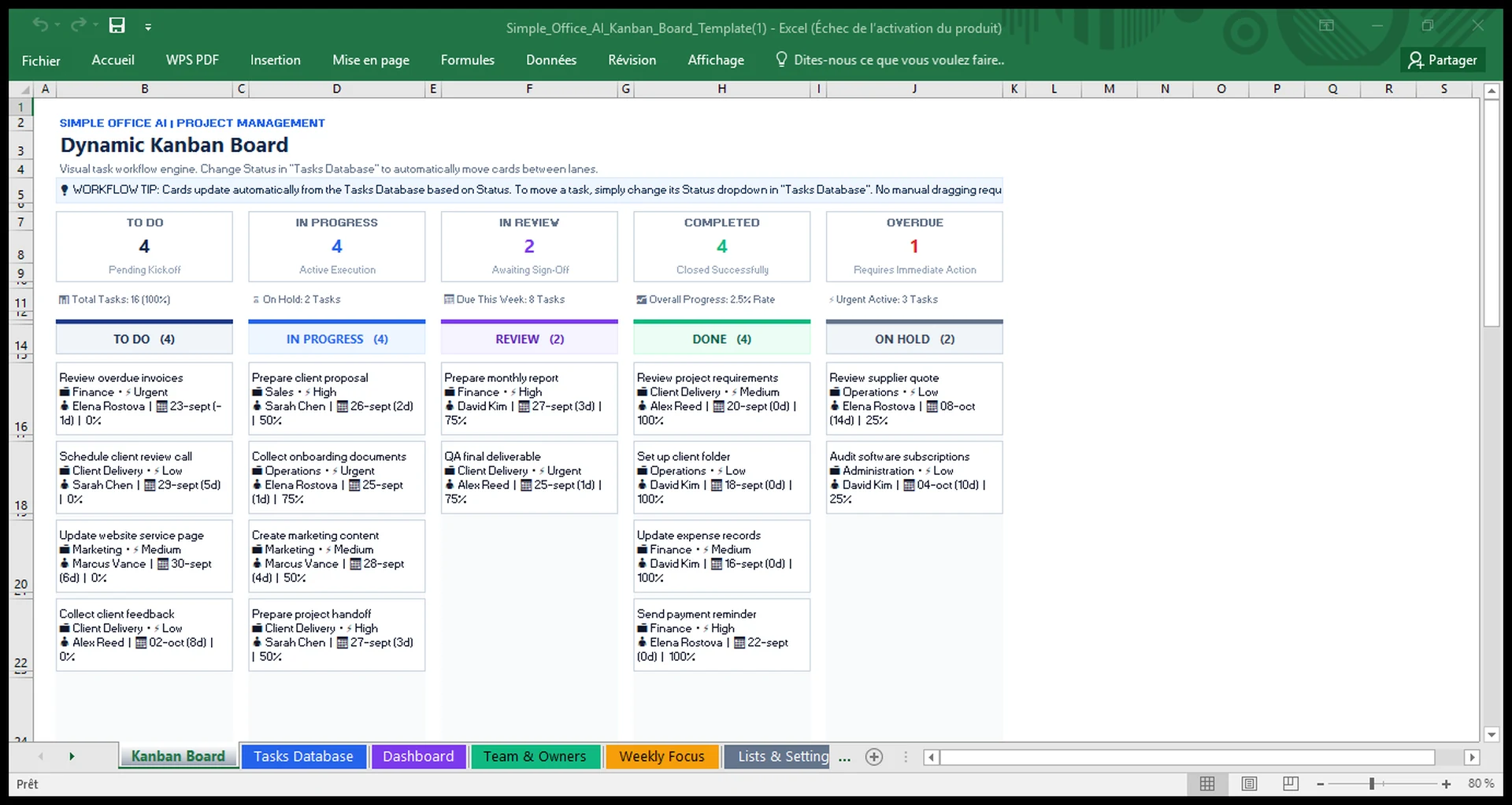
Task: Select the QA final deliverable card
Action: pos(529,477)
